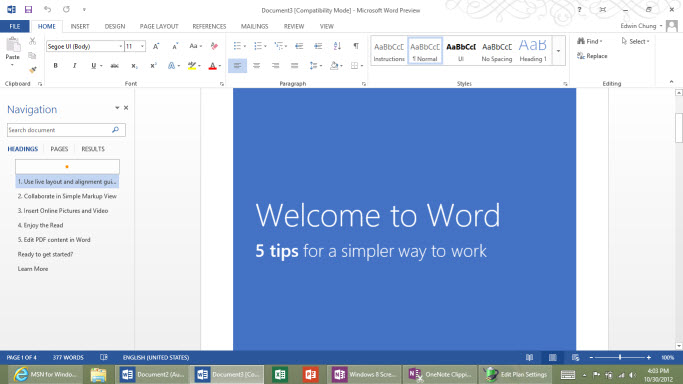Image resolution: width=683 pixels, height=384 pixels.
Task: Toggle italic formatting
Action: (74, 66)
